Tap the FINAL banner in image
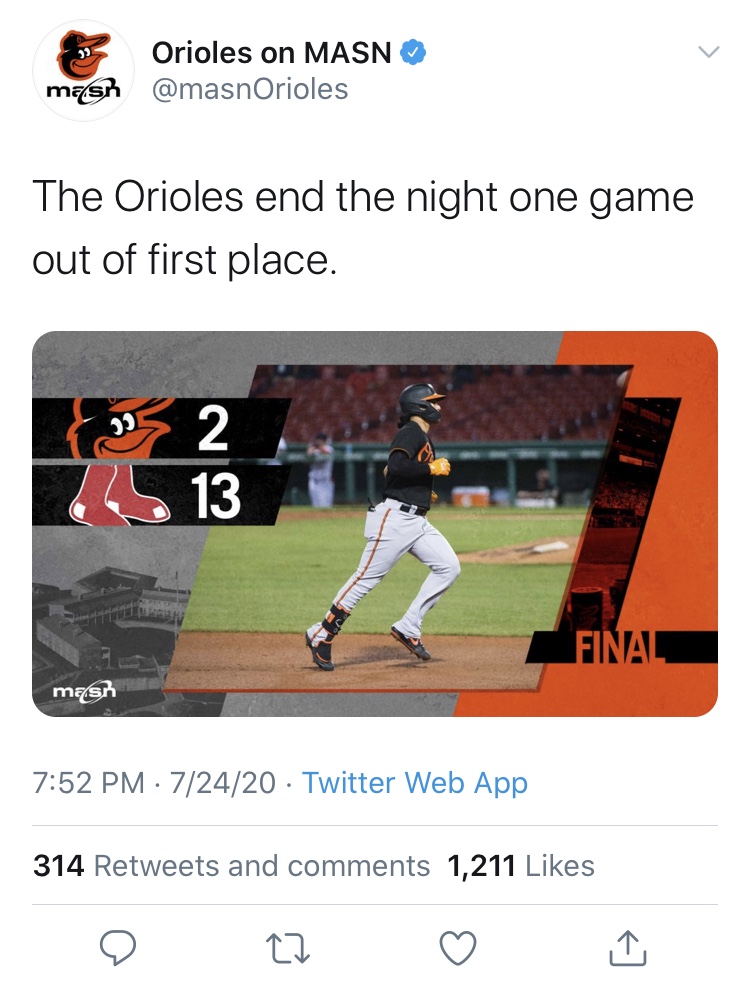 coord(621,647)
